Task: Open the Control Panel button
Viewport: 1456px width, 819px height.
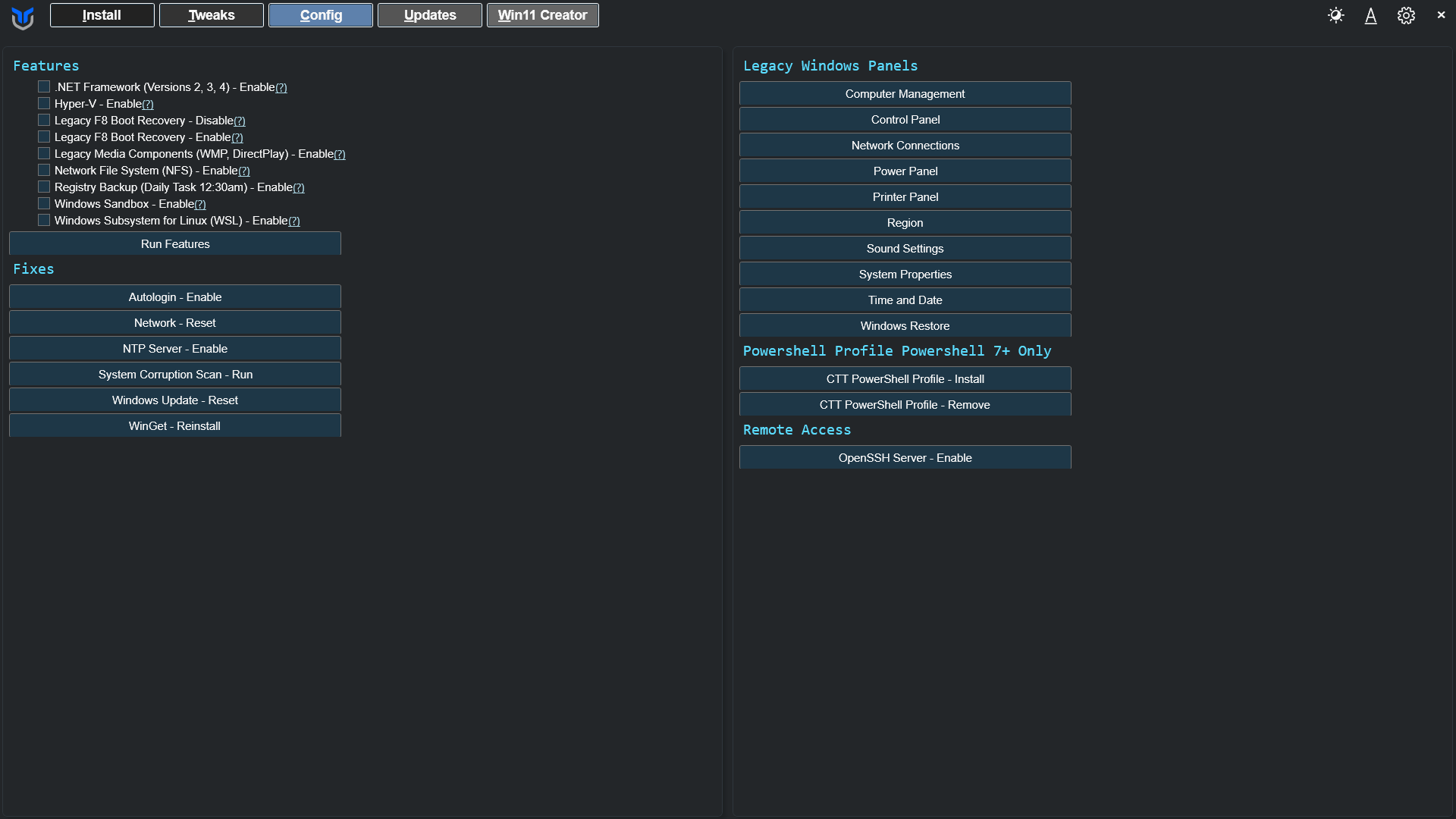Action: coord(905,120)
